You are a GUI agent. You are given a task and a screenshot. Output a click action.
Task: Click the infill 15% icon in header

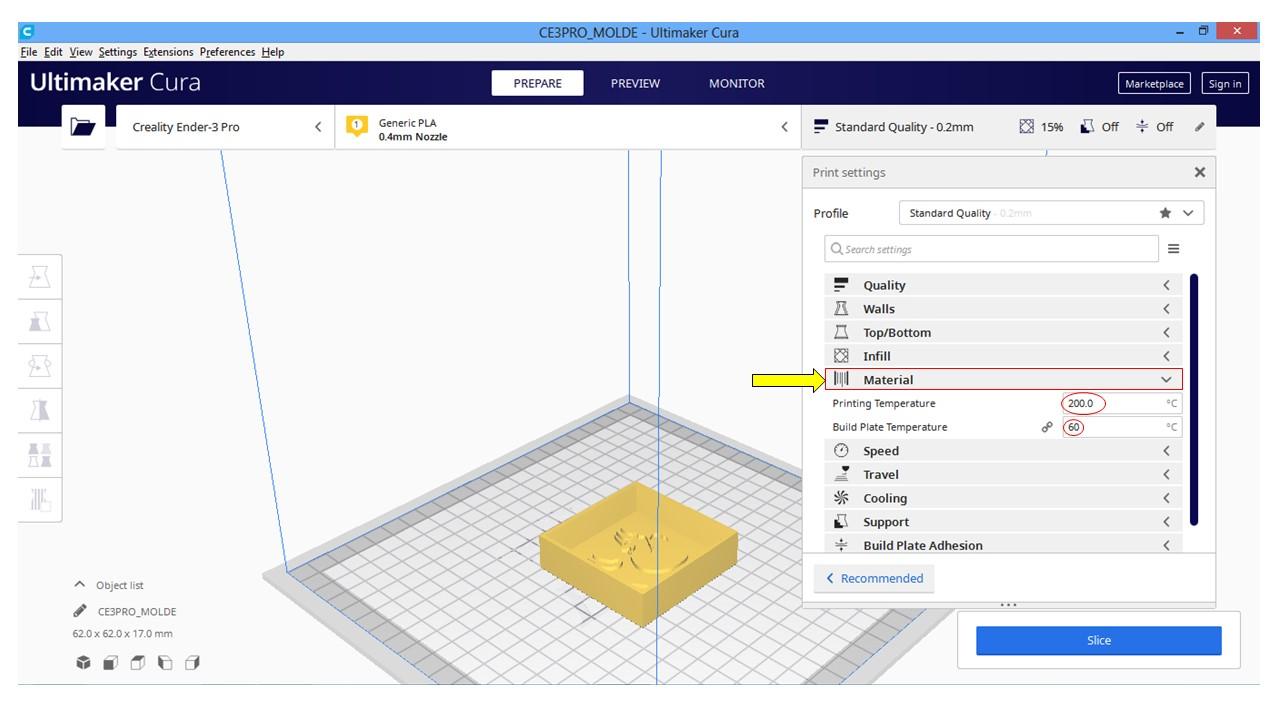click(1026, 127)
